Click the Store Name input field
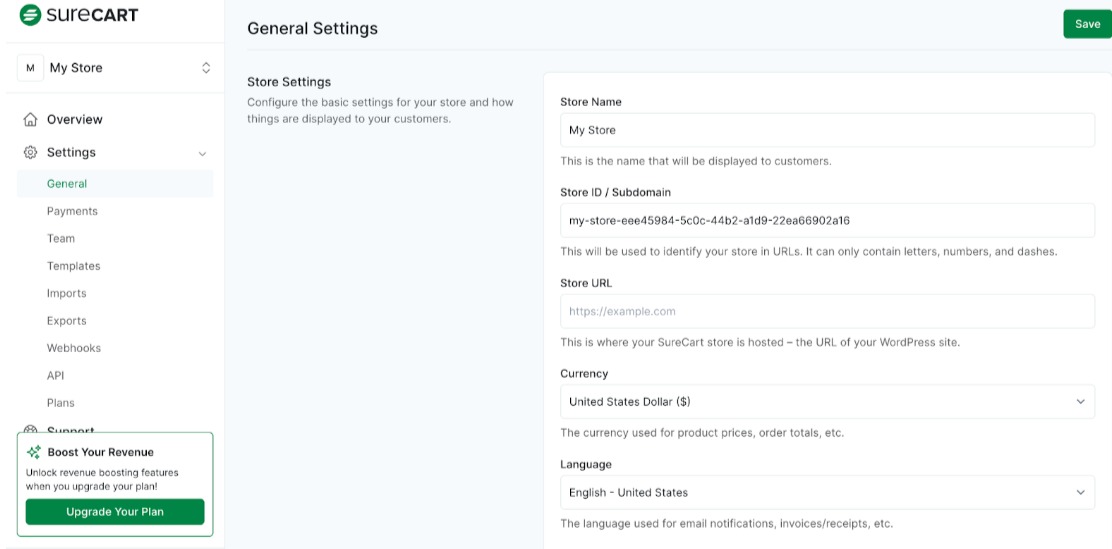The image size is (1112, 549). pos(827,130)
